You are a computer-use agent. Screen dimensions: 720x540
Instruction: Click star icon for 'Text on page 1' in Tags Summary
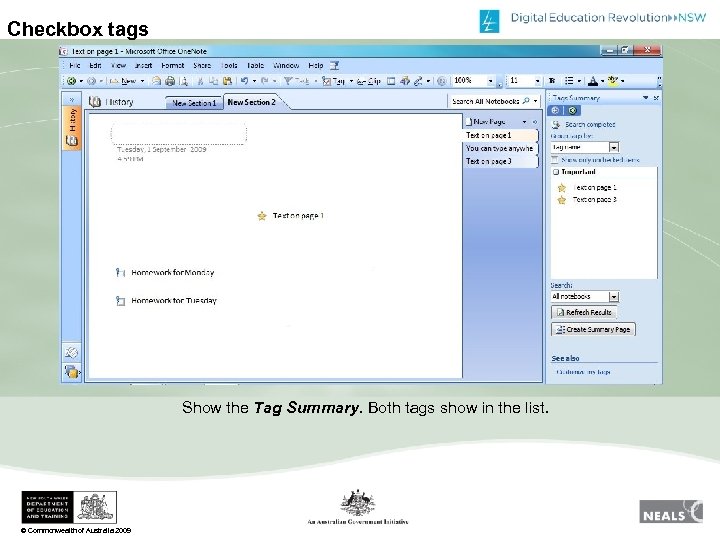point(561,188)
